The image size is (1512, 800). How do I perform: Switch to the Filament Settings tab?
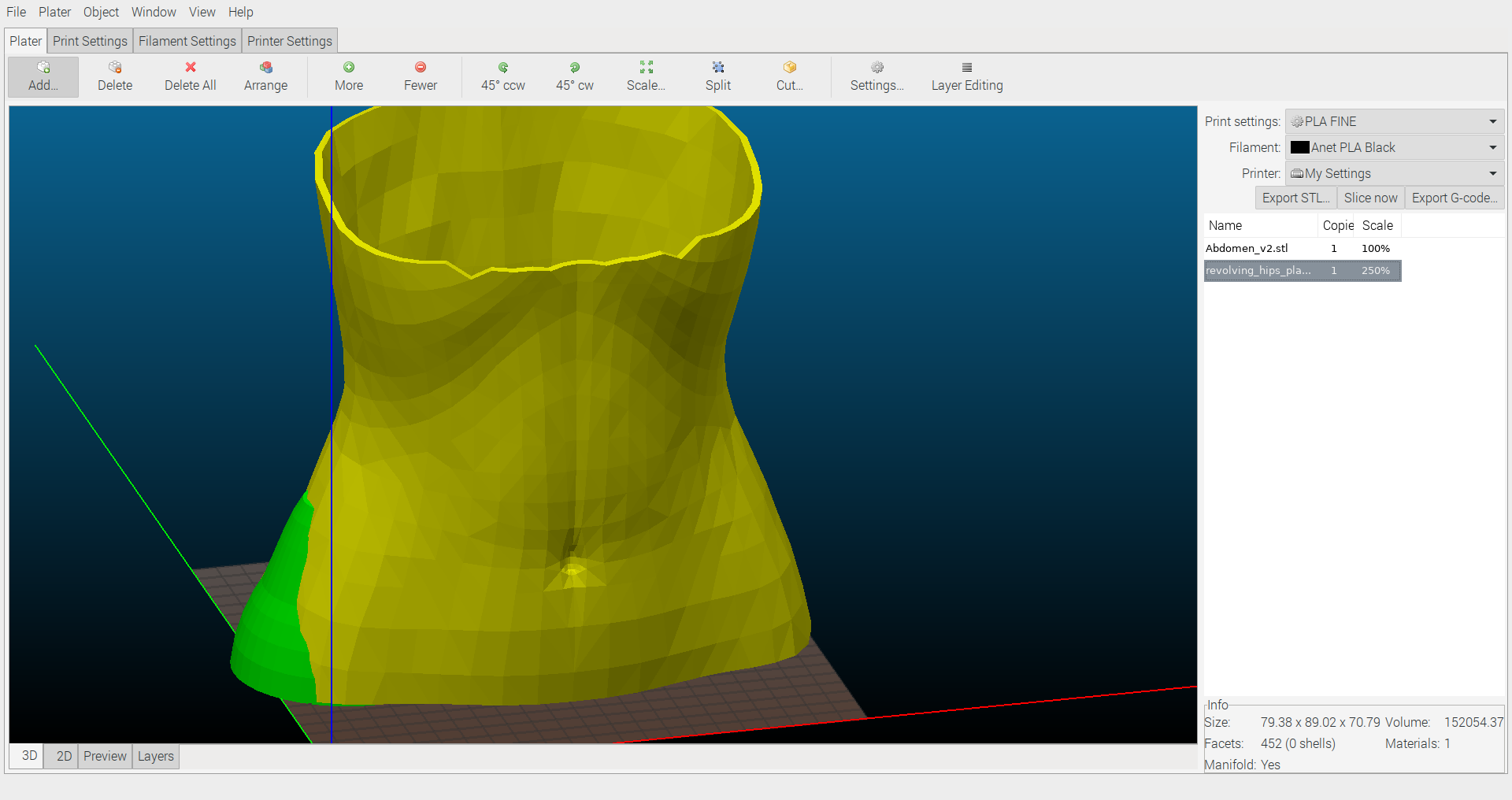coord(187,41)
